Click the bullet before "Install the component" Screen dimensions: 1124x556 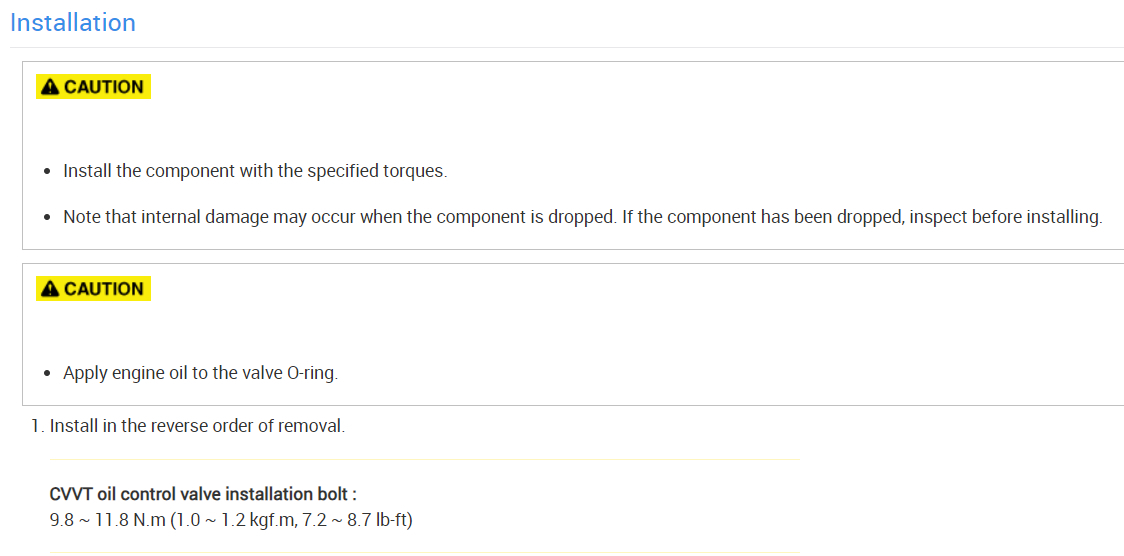click(48, 172)
